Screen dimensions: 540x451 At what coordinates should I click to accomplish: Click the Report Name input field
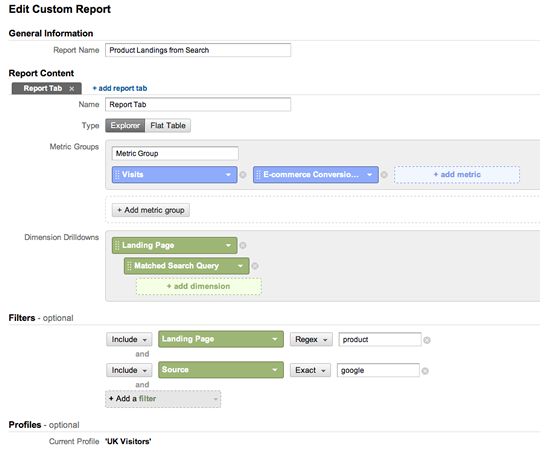click(x=198, y=50)
